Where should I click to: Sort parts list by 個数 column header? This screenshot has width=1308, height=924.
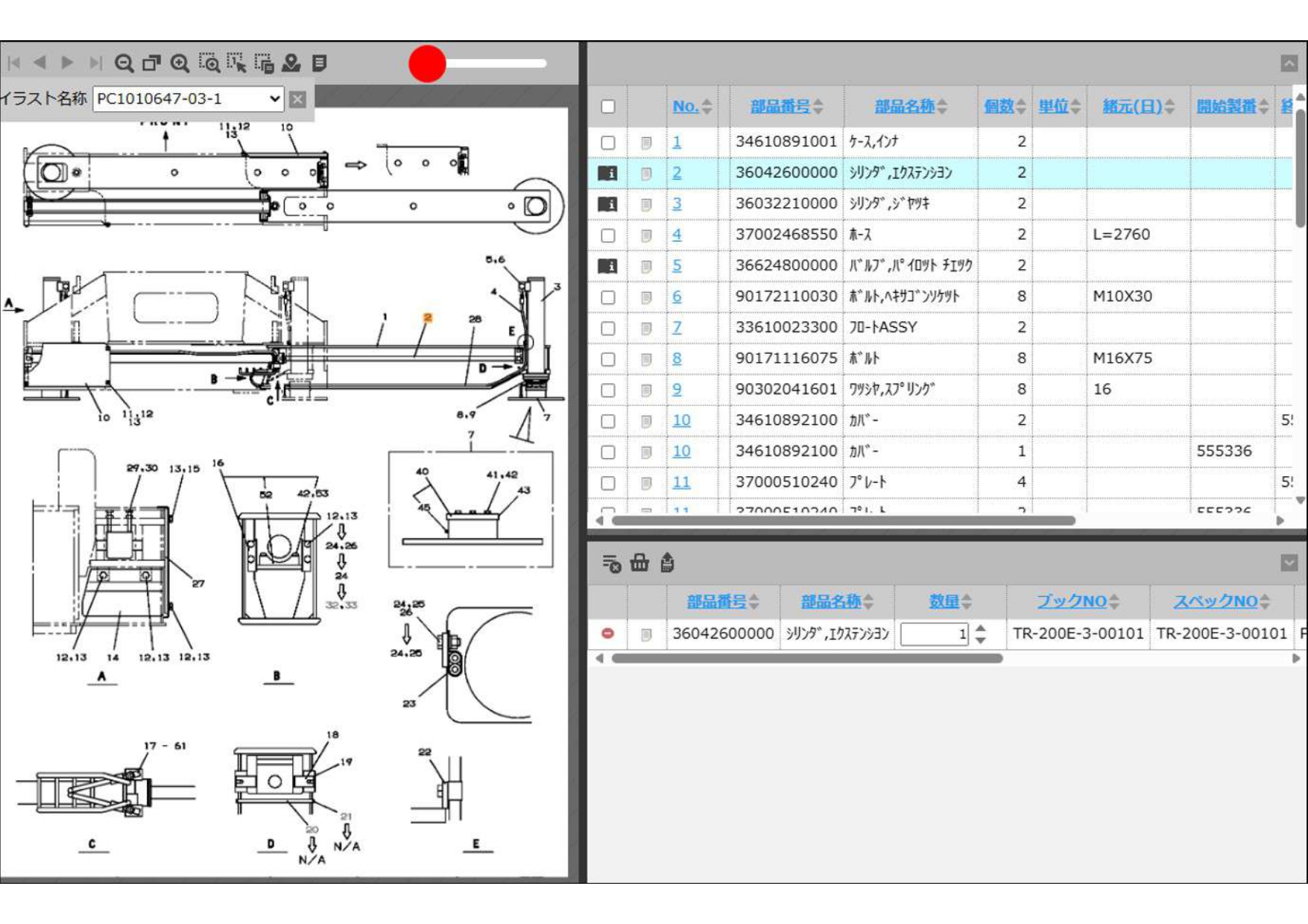tap(998, 107)
